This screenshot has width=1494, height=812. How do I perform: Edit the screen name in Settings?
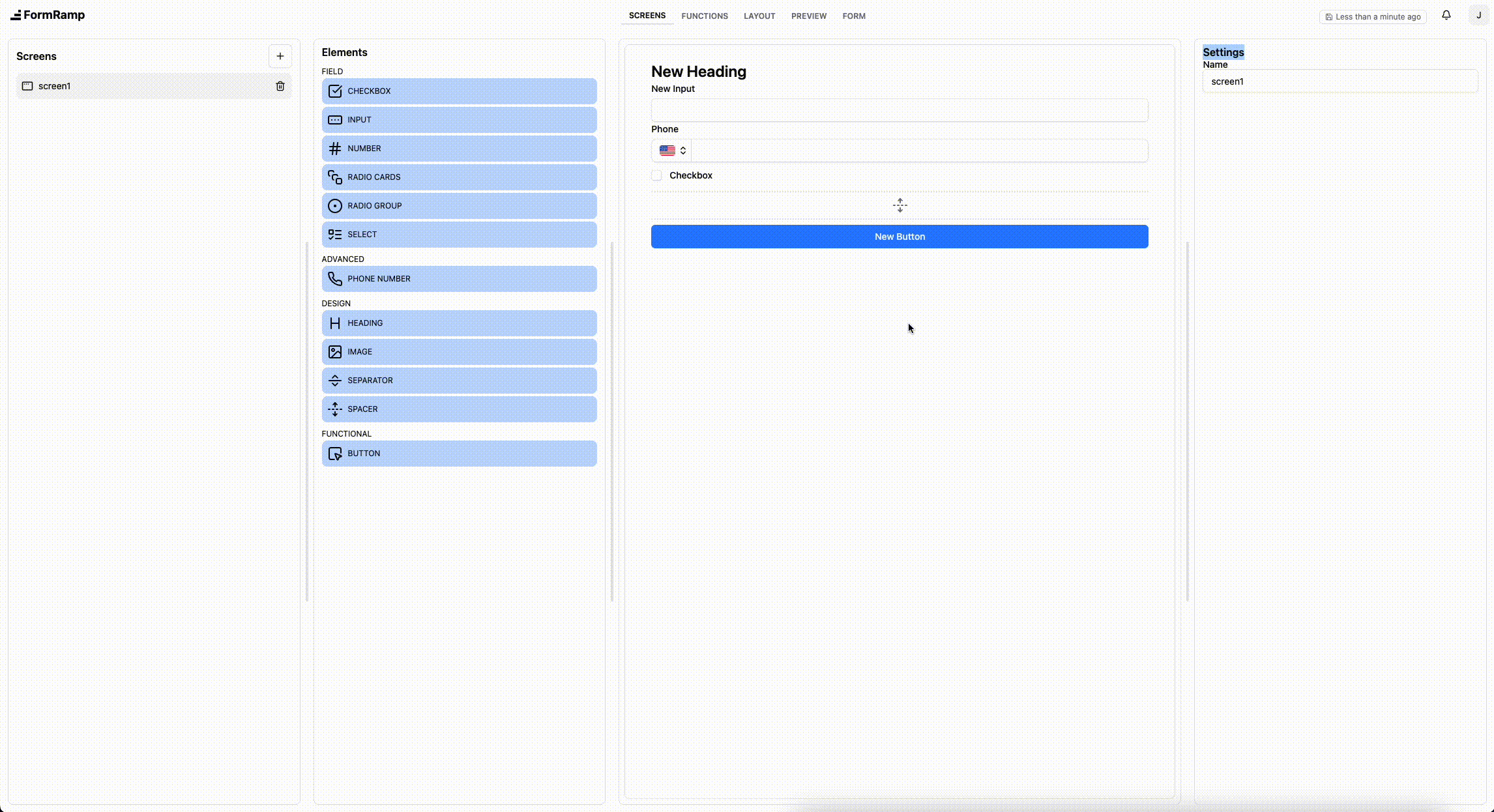1340,81
